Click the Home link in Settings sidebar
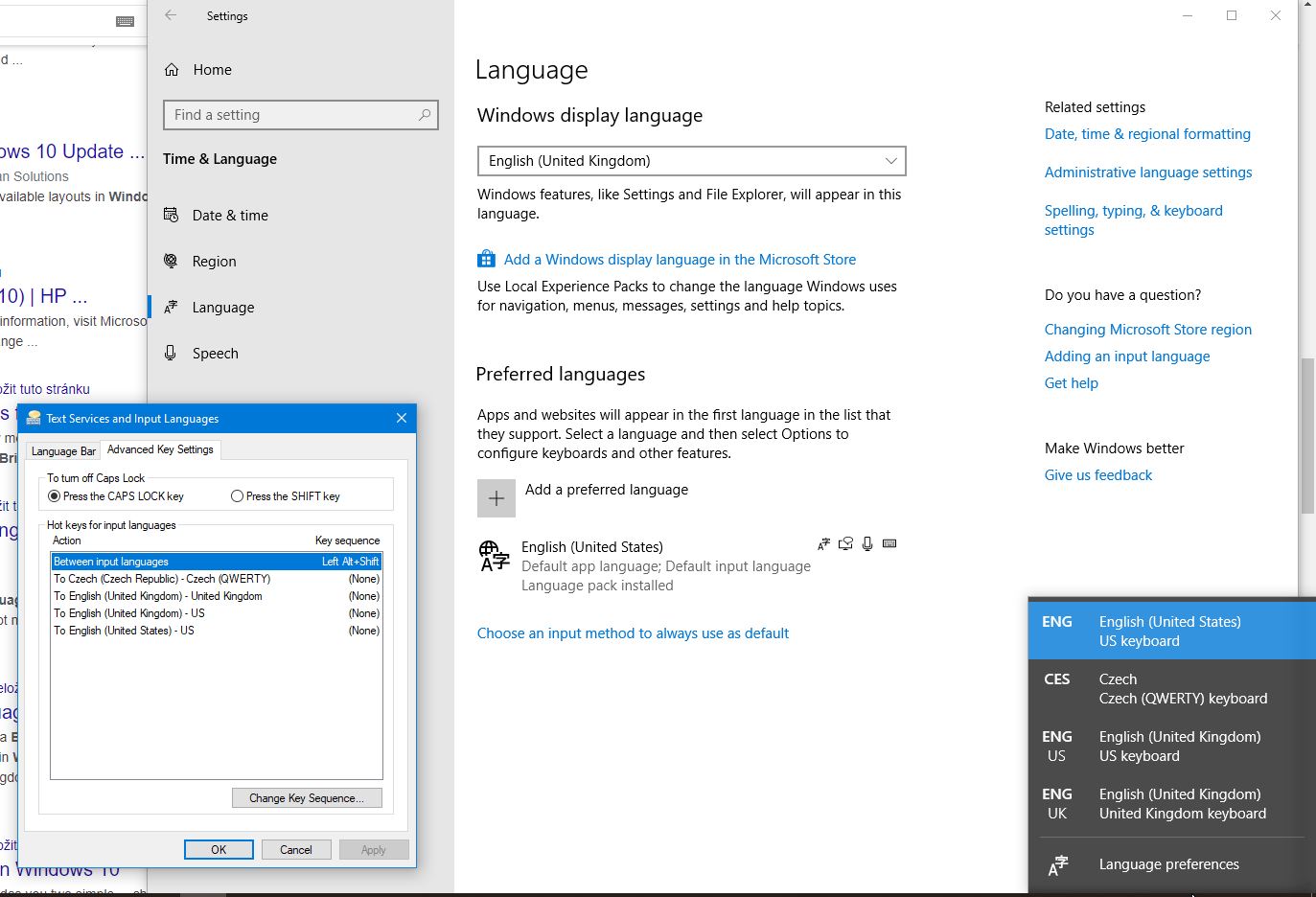1316x897 pixels. [x=212, y=70]
